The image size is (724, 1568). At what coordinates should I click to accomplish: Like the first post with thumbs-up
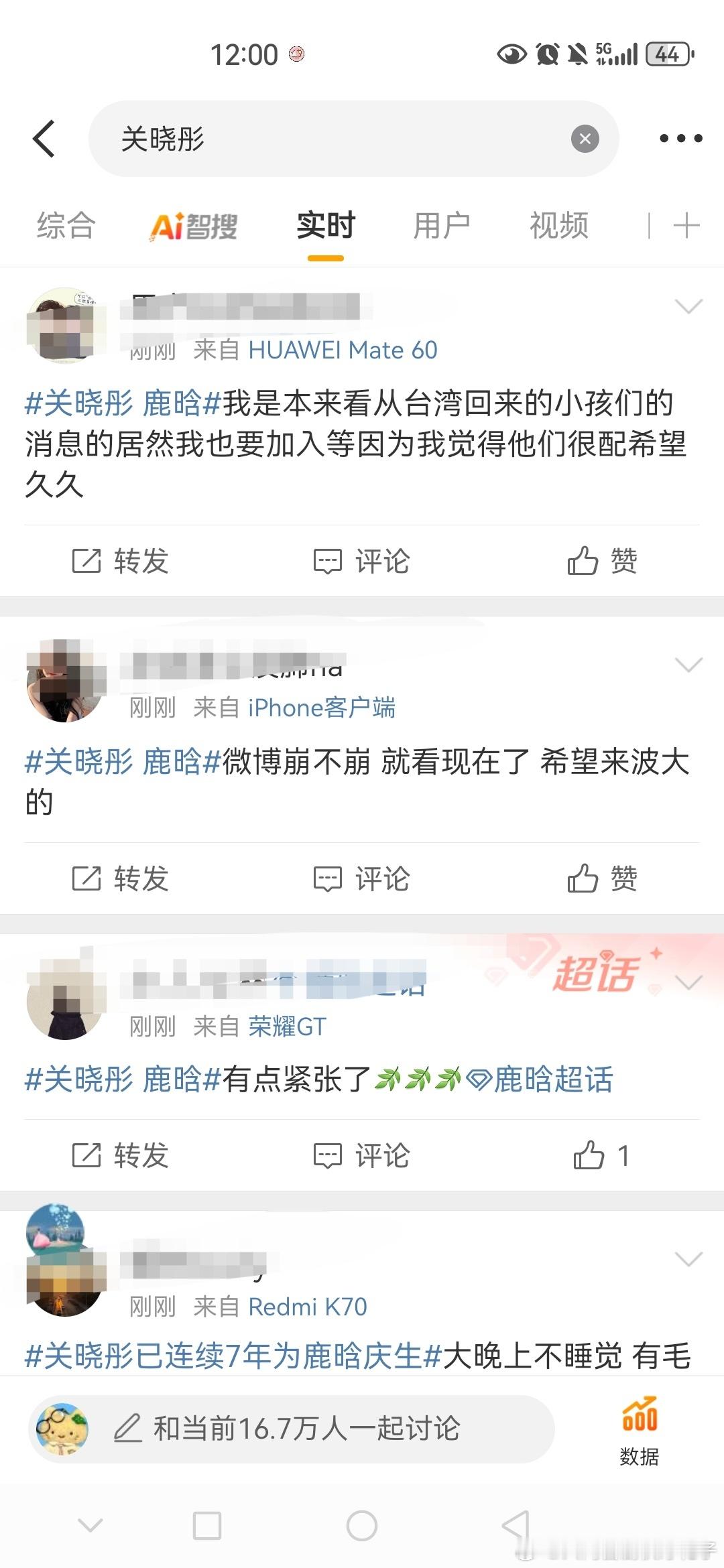[x=602, y=561]
